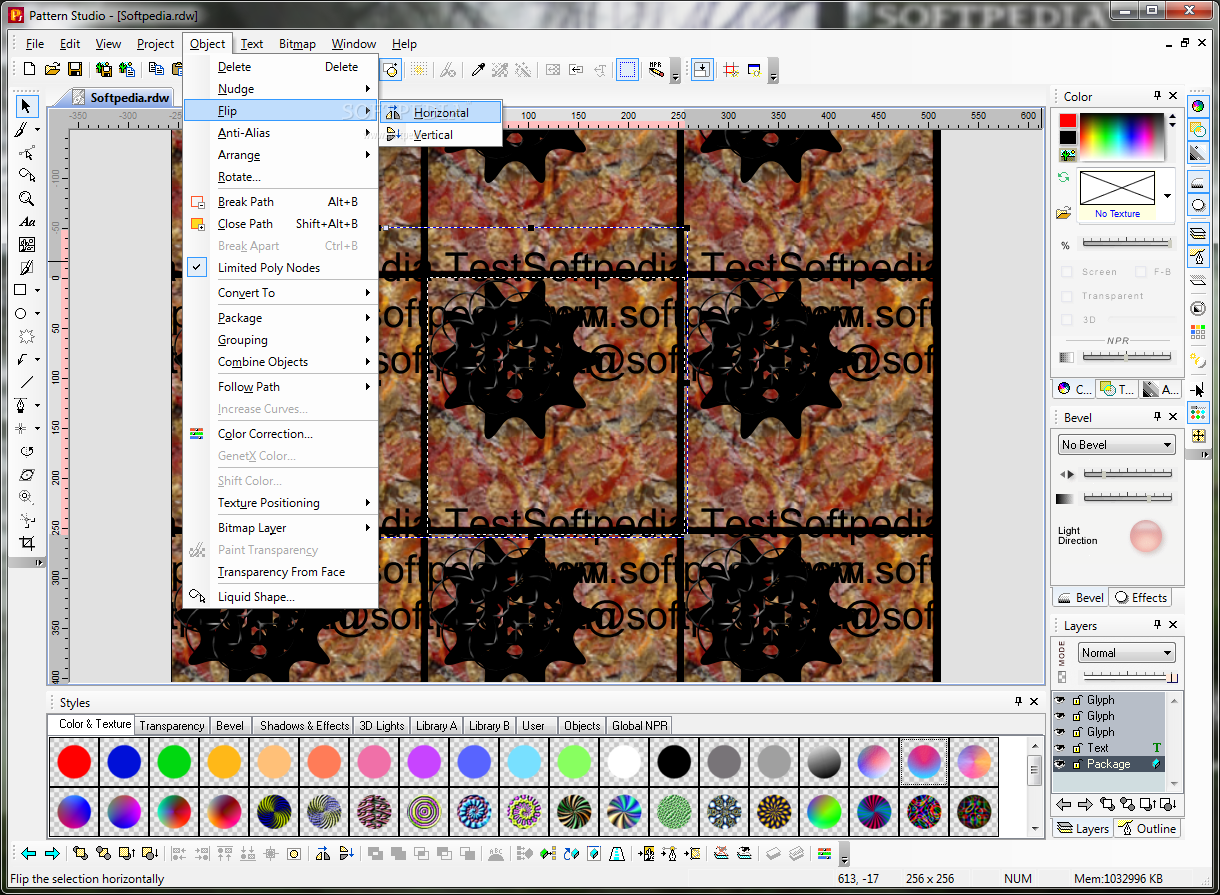Enable the Transparent checkbox
The width and height of the screenshot is (1220, 895).
click(x=1067, y=296)
